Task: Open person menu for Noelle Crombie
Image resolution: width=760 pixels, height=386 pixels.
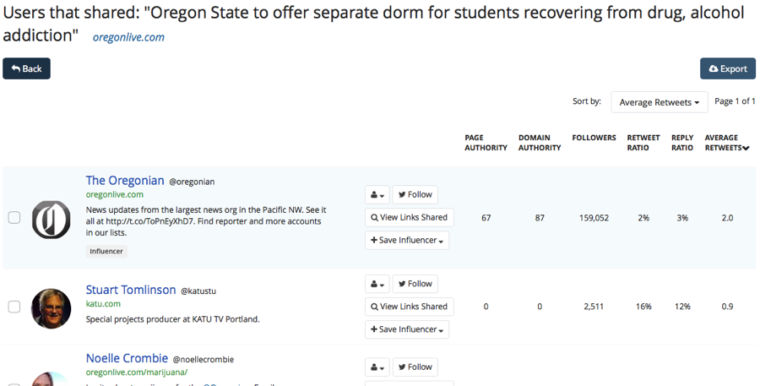Action: coord(377,367)
